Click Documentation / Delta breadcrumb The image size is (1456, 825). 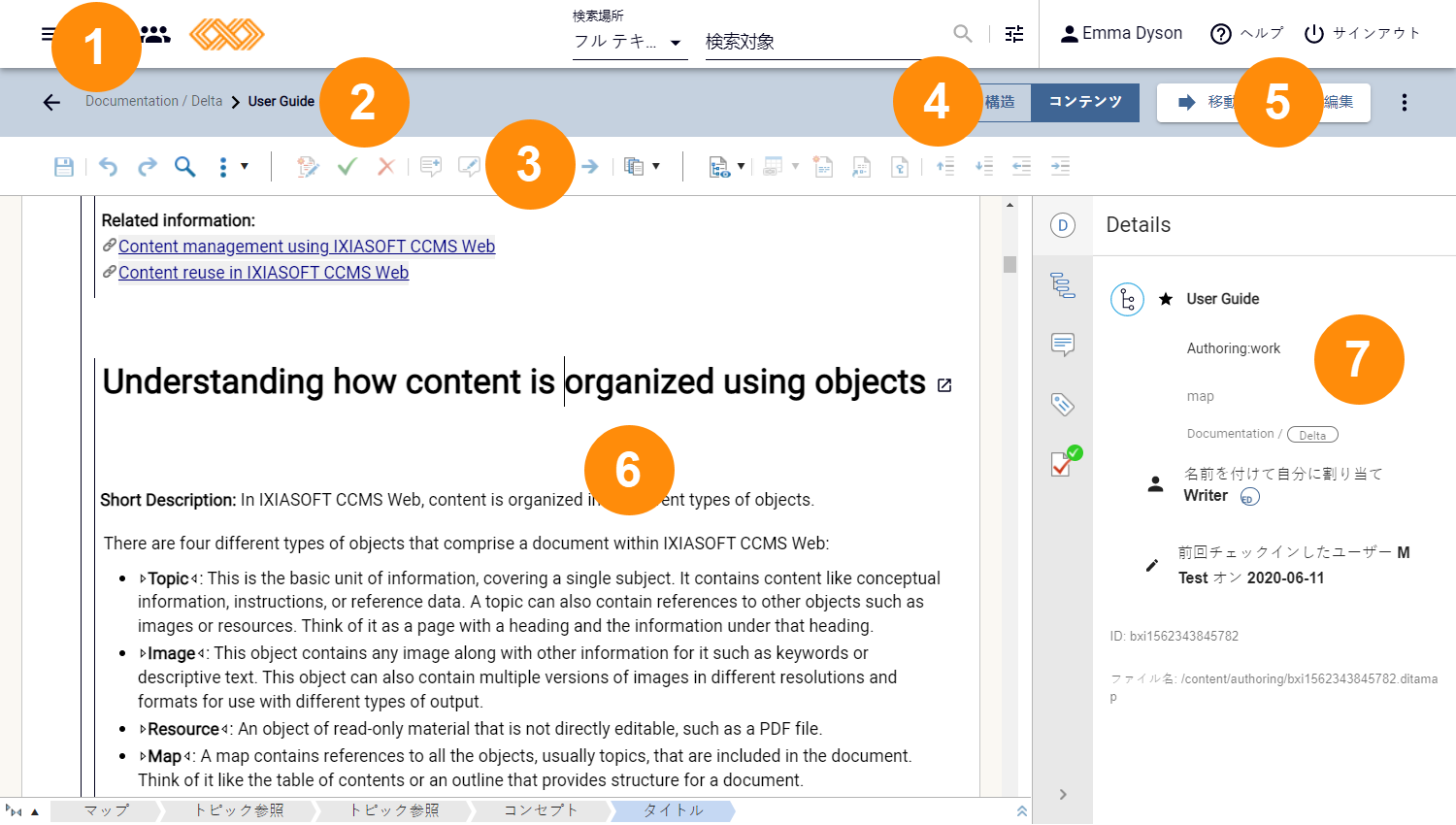(x=153, y=101)
